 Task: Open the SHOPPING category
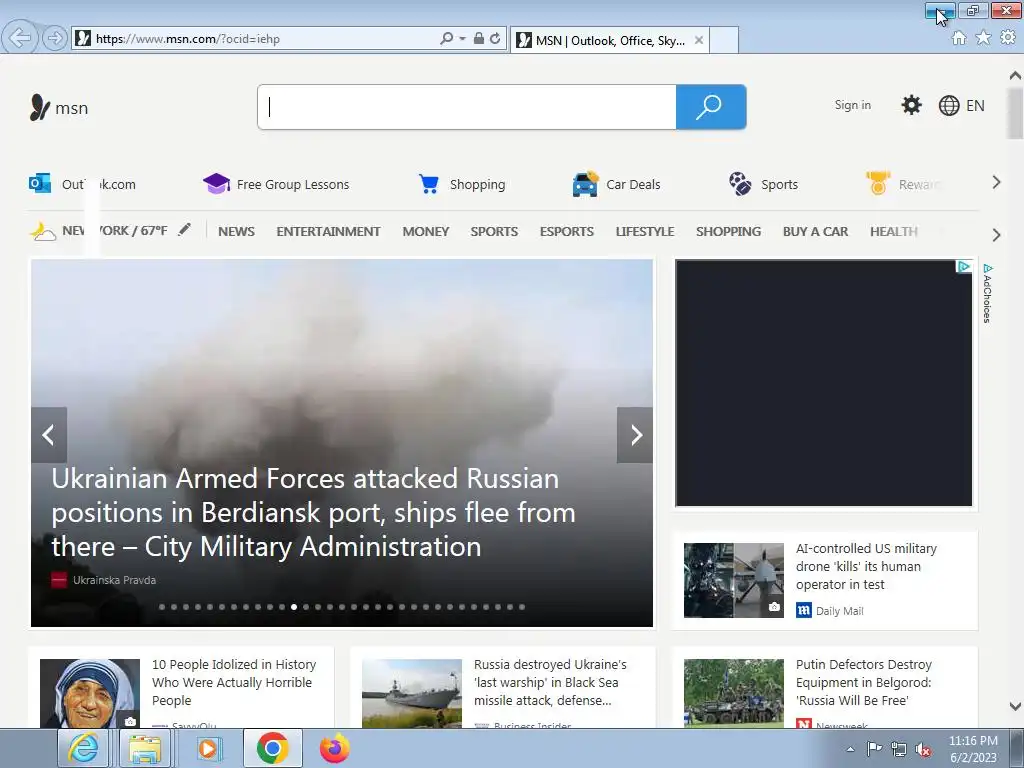point(728,231)
